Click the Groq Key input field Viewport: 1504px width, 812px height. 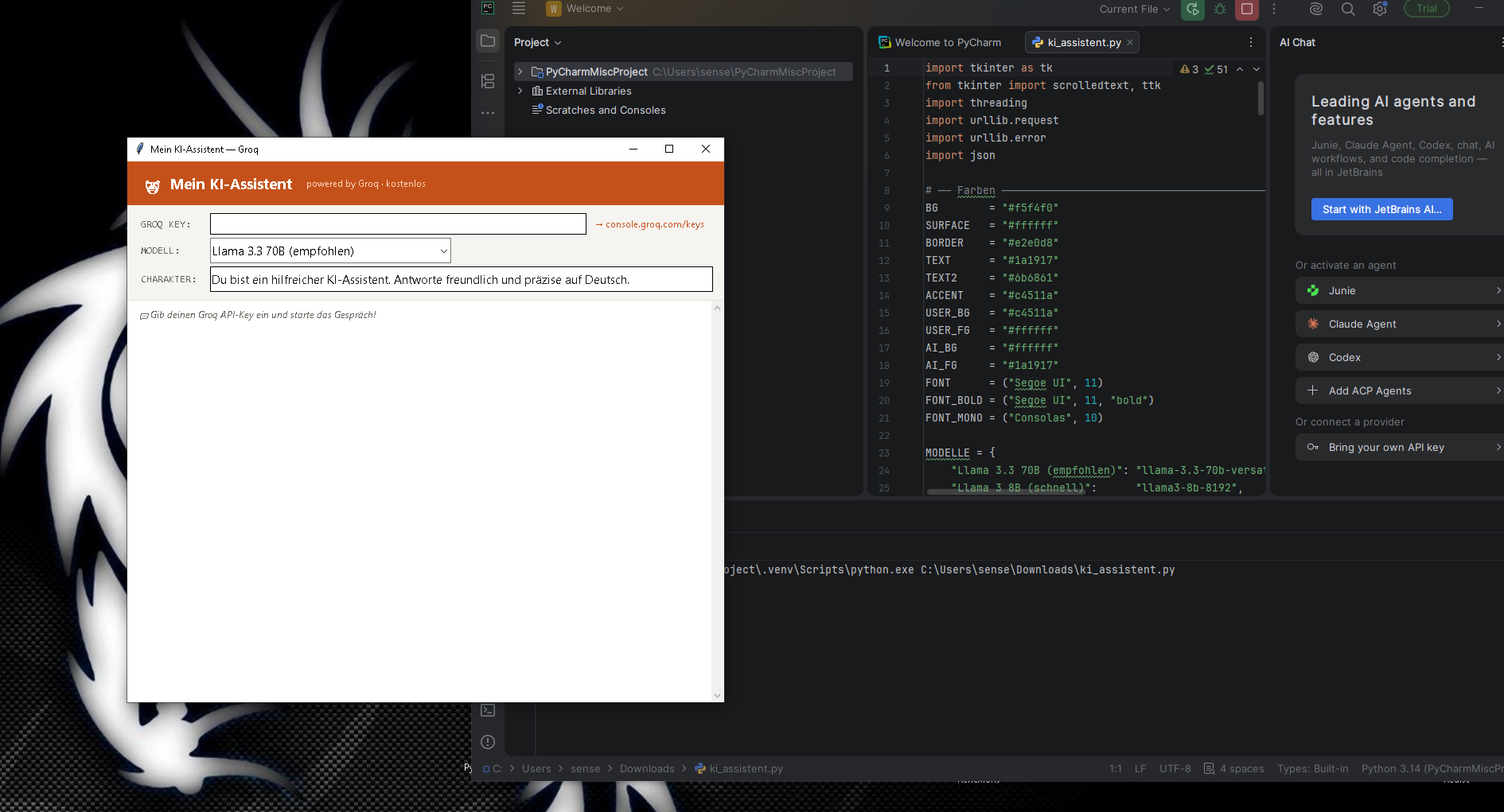(x=398, y=224)
